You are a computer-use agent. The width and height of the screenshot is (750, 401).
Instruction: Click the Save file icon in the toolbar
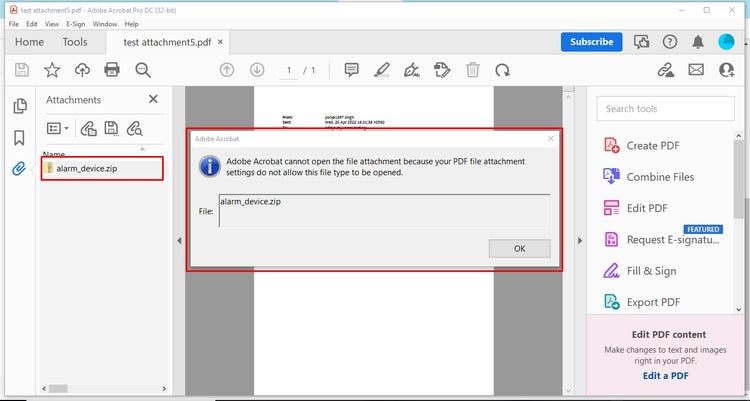click(x=22, y=70)
